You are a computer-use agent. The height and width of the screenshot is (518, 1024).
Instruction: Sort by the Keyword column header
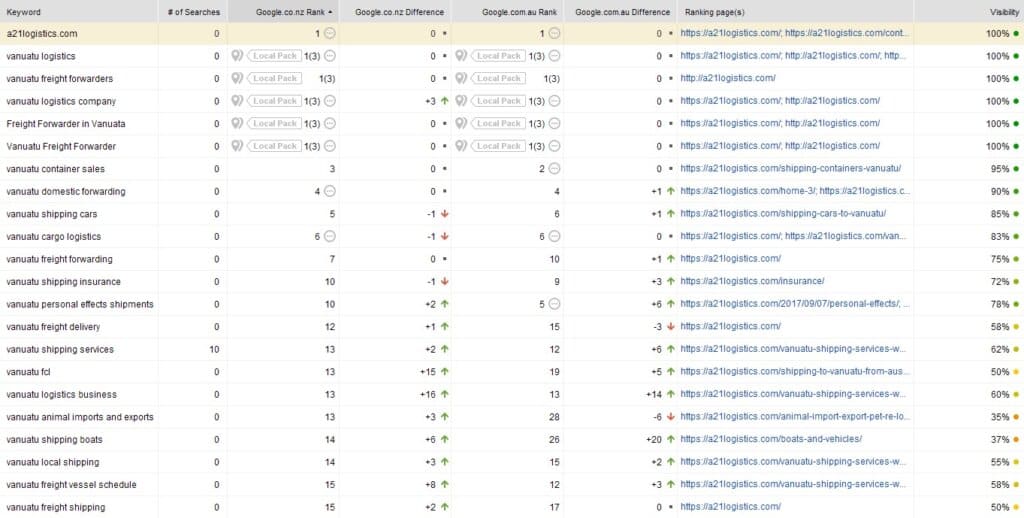(x=79, y=12)
